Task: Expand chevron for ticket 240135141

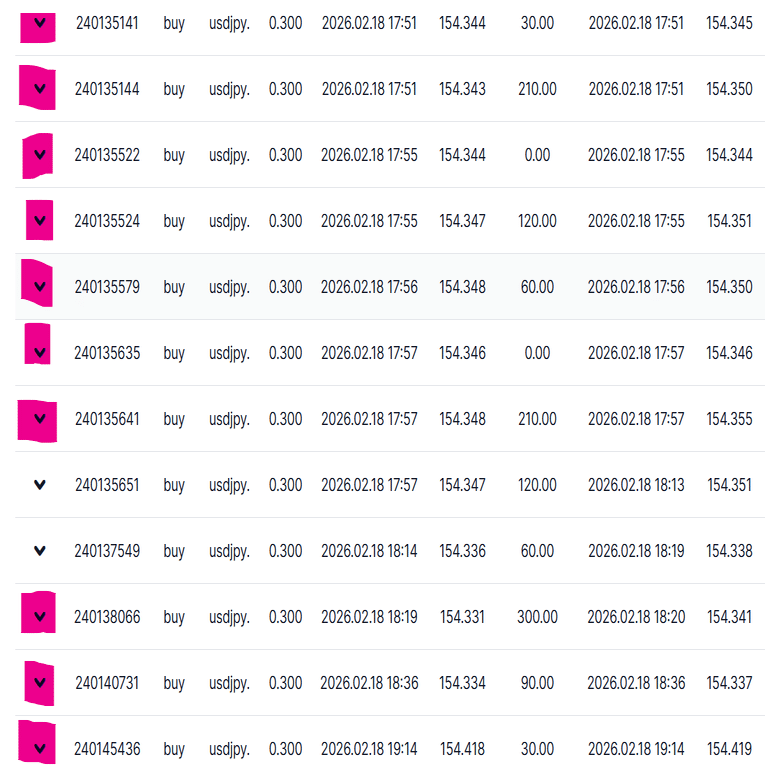Action: click(39, 23)
